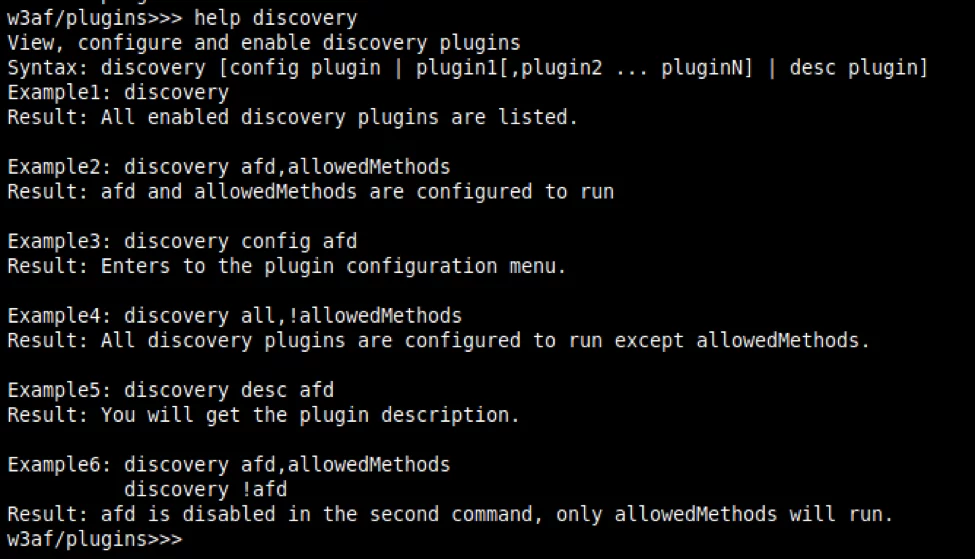This screenshot has width=975, height=560.
Task: Click the Syntax line's 'config plugin' text
Action: coord(305,67)
